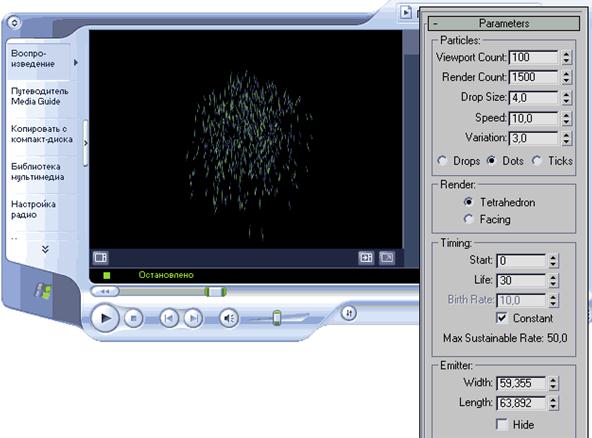Image resolution: width=592 pixels, height=438 pixels.
Task: Click the Drop Size field
Action: pos(533,98)
